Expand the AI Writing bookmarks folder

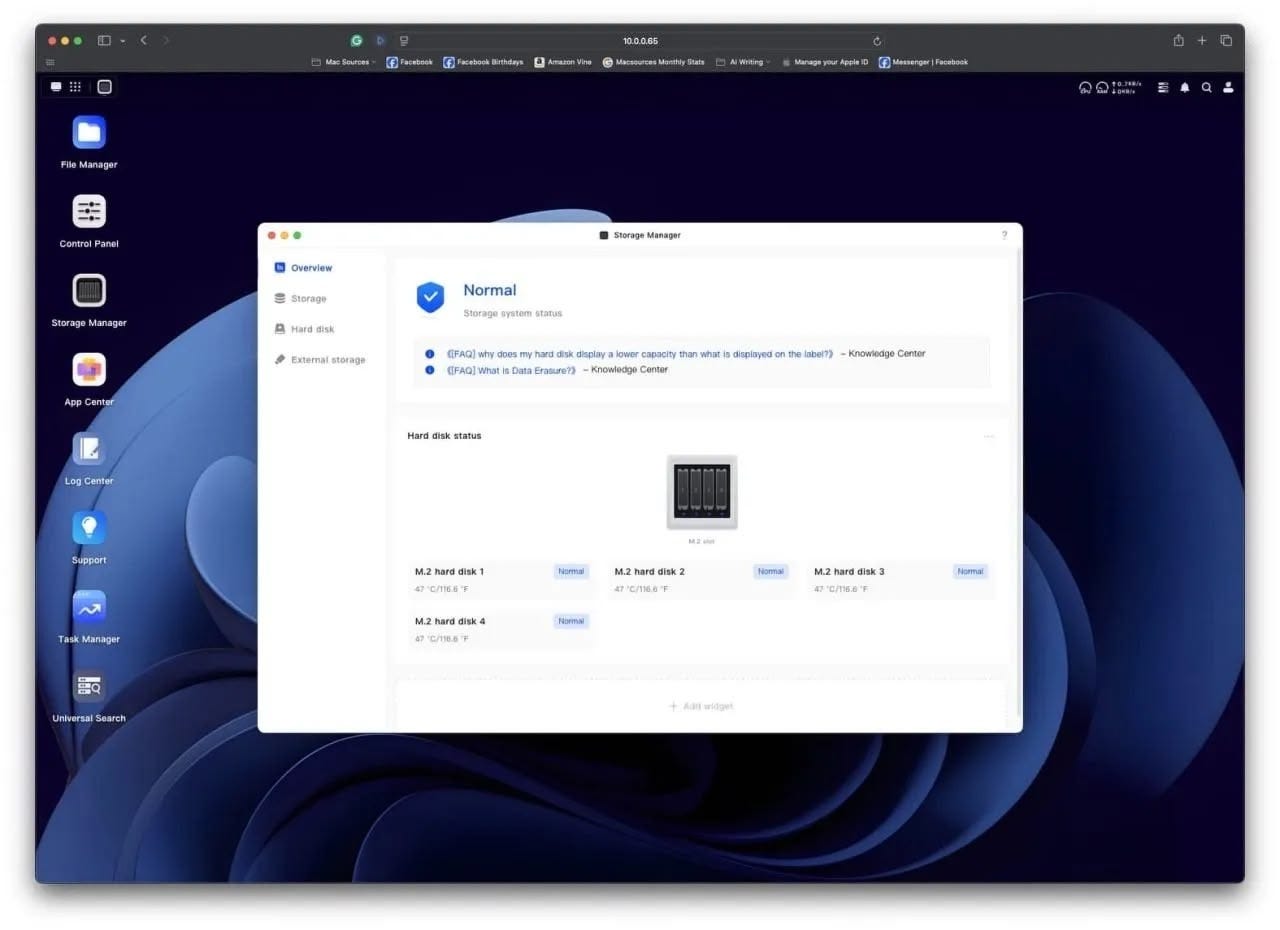pyautogui.click(x=742, y=62)
